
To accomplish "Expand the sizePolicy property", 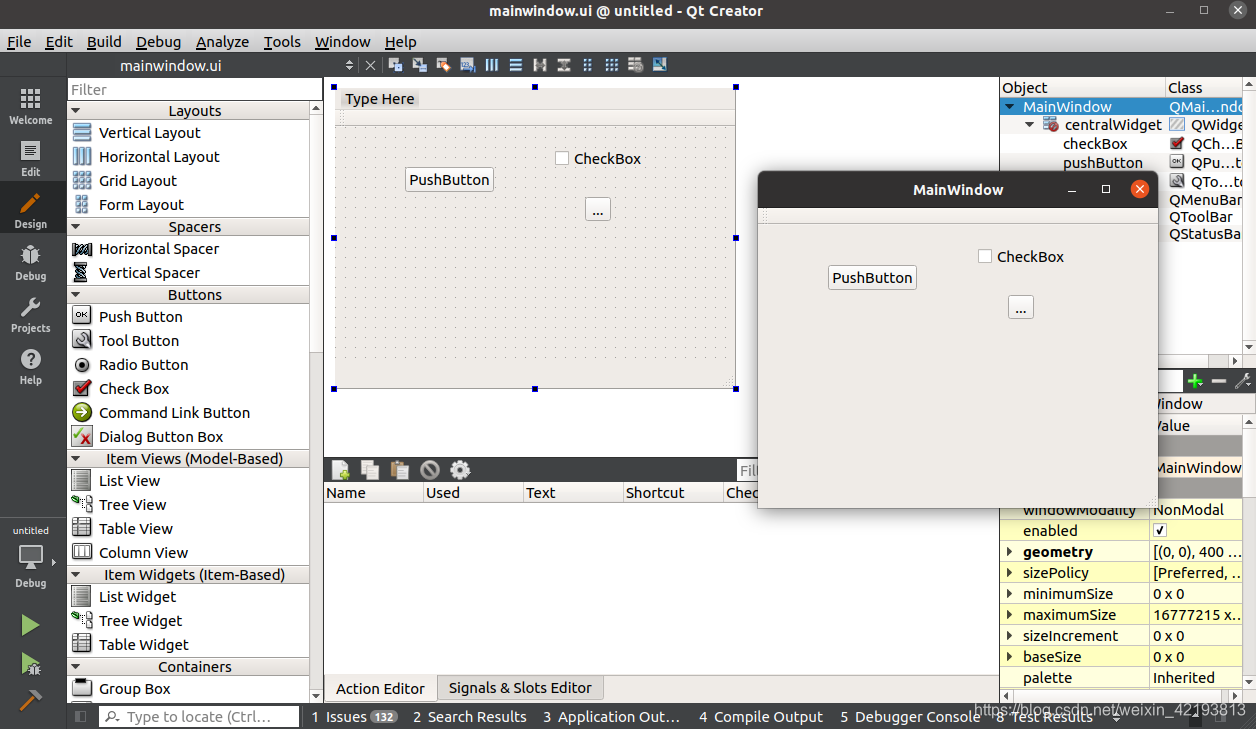I will point(1009,573).
